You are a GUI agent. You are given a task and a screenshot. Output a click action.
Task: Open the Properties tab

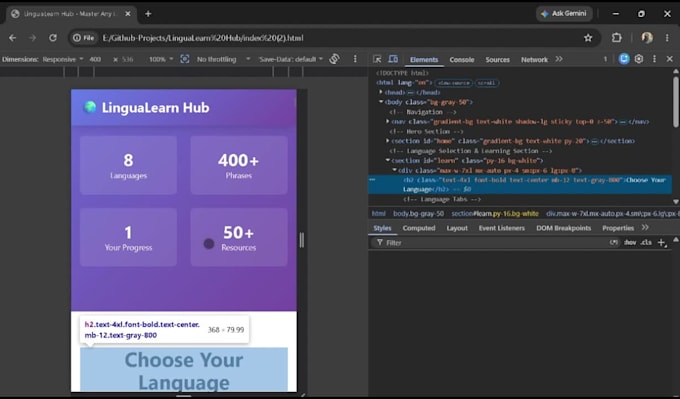coord(618,228)
